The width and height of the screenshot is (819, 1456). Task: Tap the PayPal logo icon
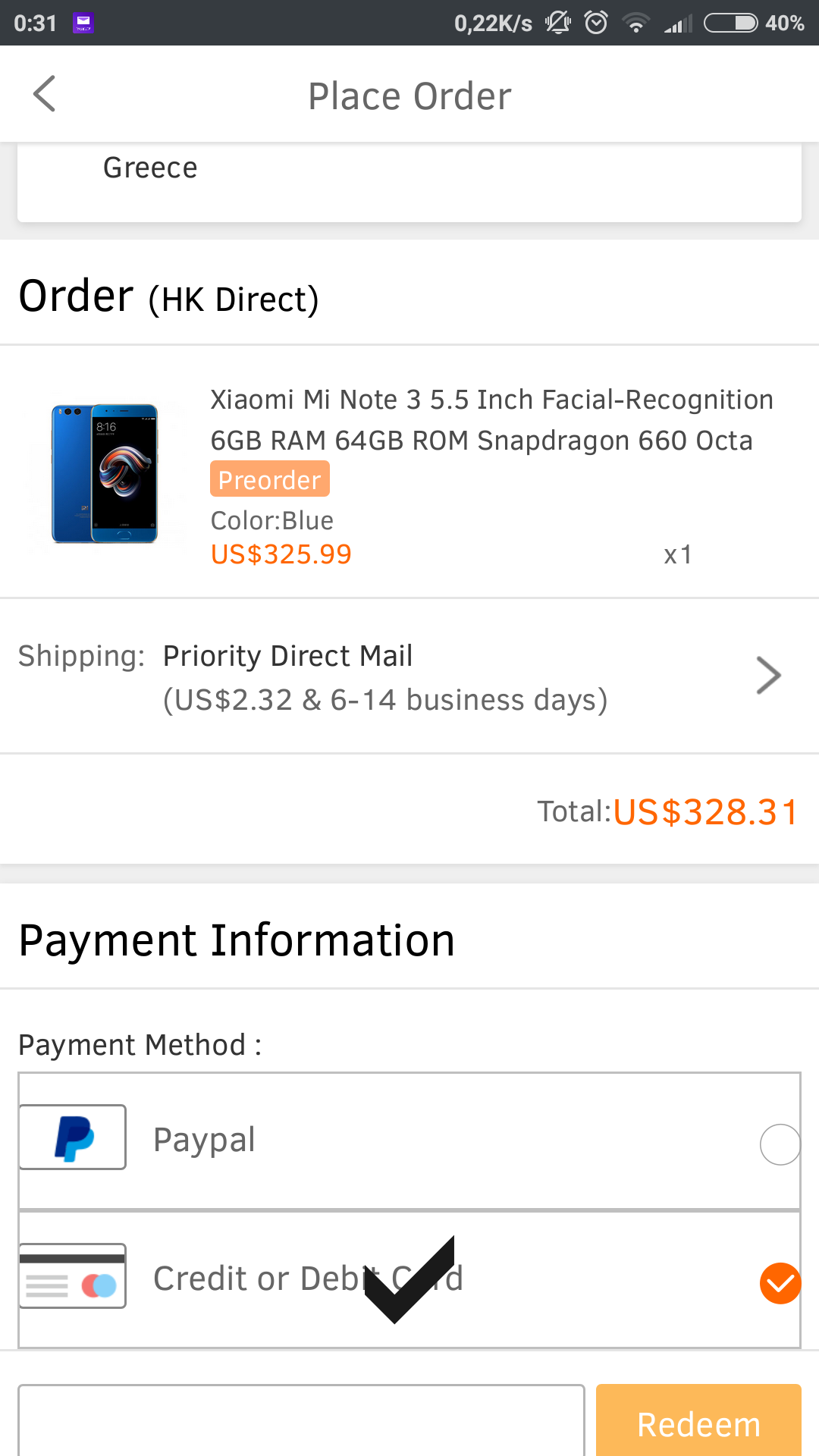pos(73,1137)
